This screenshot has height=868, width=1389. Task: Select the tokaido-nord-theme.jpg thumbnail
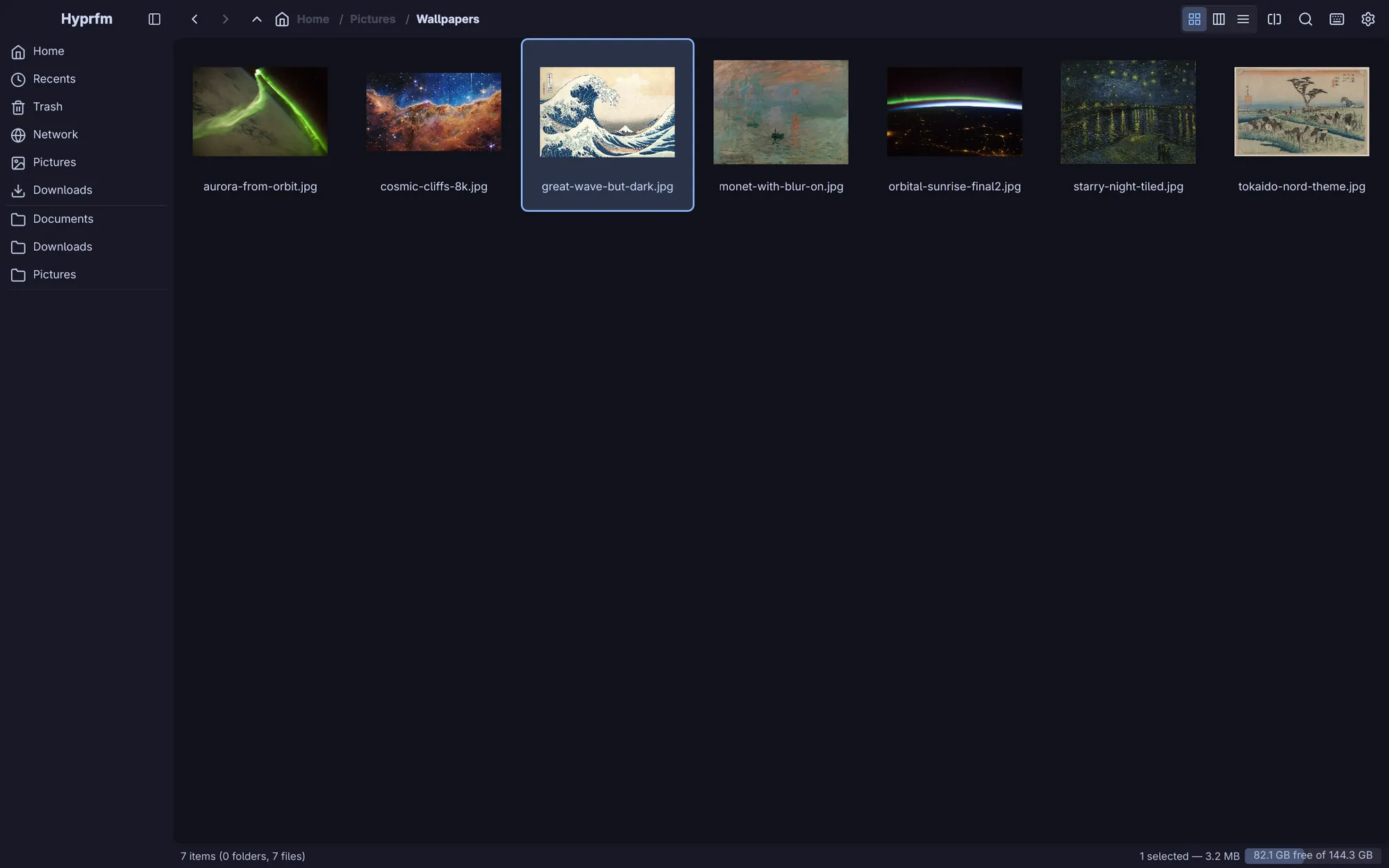[1301, 112]
